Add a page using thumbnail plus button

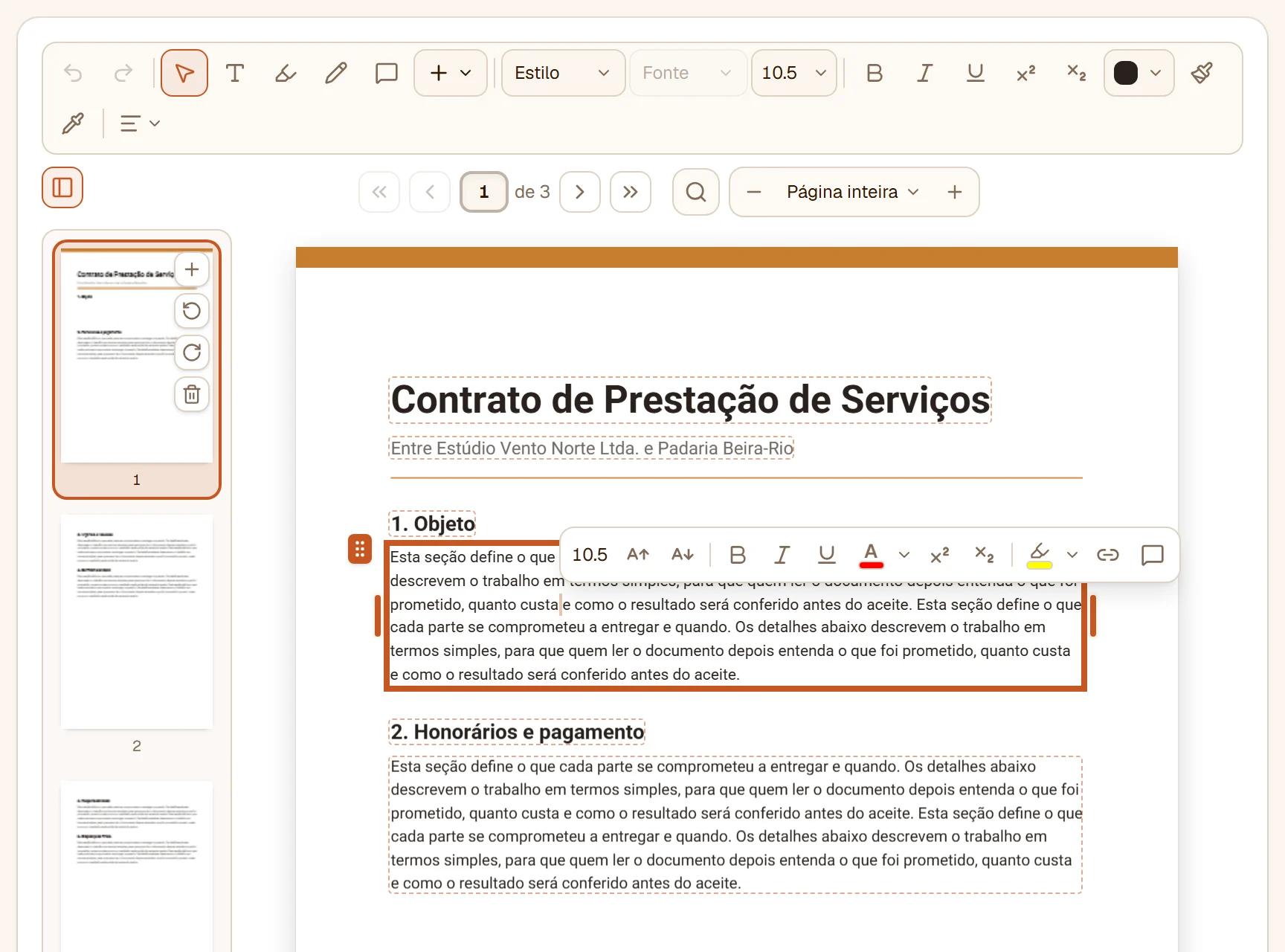pyautogui.click(x=192, y=269)
